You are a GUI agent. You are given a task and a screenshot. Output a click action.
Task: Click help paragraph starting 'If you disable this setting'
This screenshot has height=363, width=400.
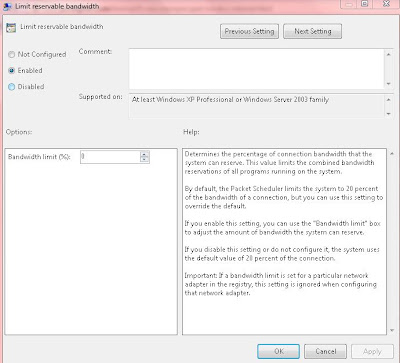[282, 254]
